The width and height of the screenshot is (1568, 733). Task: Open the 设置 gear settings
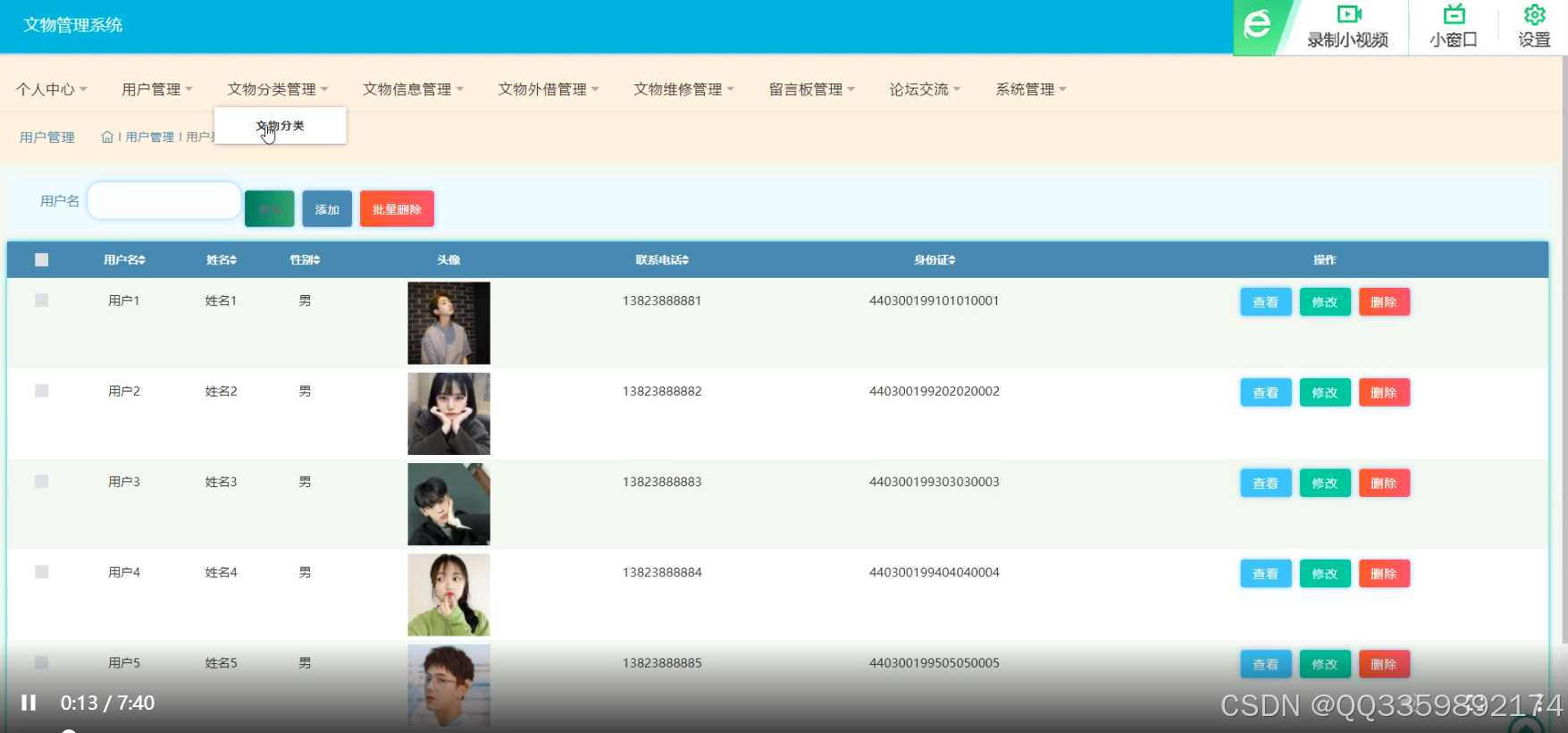pos(1534,27)
